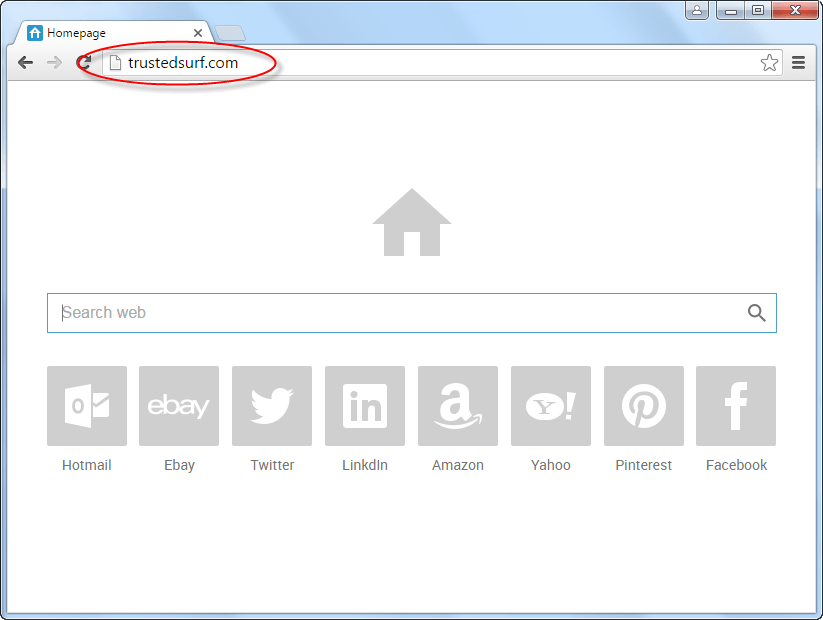Click the Homepage tab favicon
This screenshot has width=823, height=620.
coord(35,33)
